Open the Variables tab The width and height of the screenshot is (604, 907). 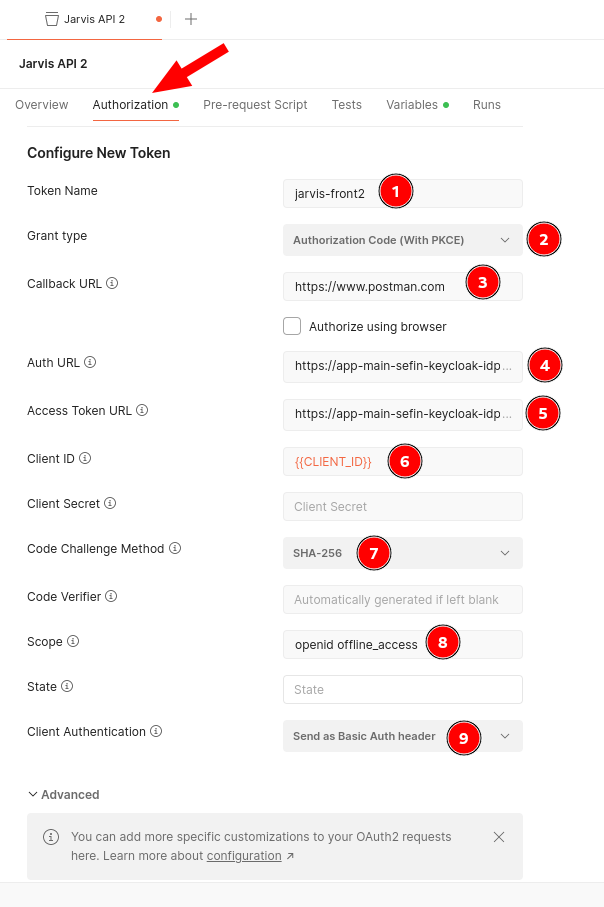coord(410,104)
